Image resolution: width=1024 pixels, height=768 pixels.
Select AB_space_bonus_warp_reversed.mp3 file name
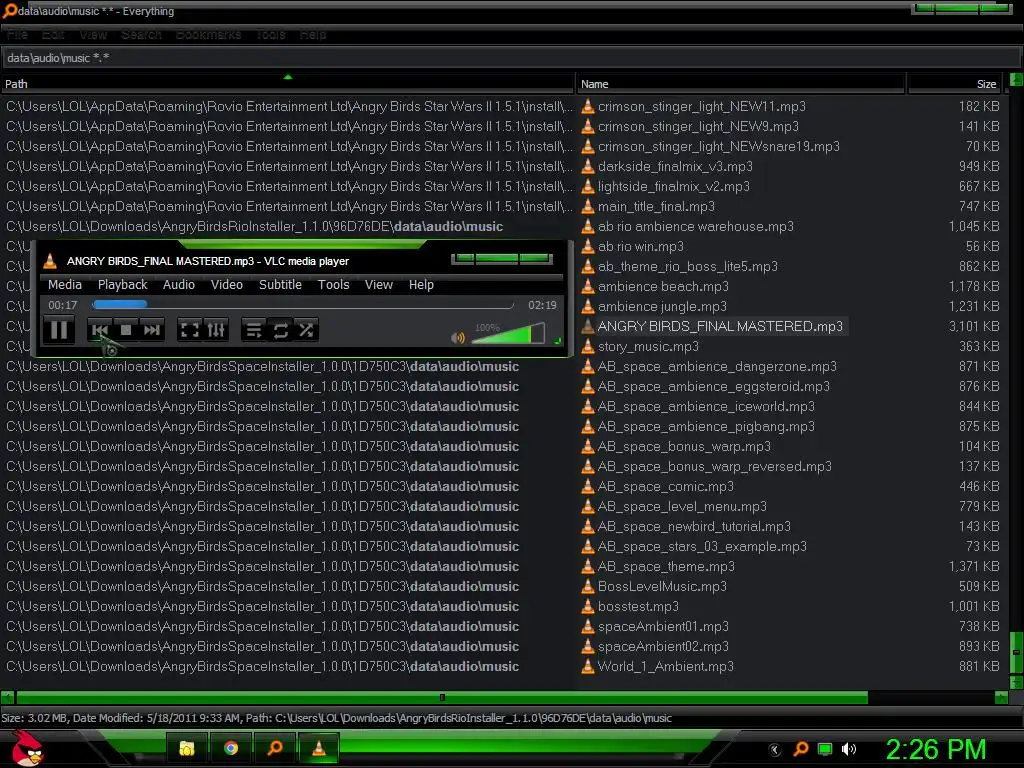tap(714, 466)
